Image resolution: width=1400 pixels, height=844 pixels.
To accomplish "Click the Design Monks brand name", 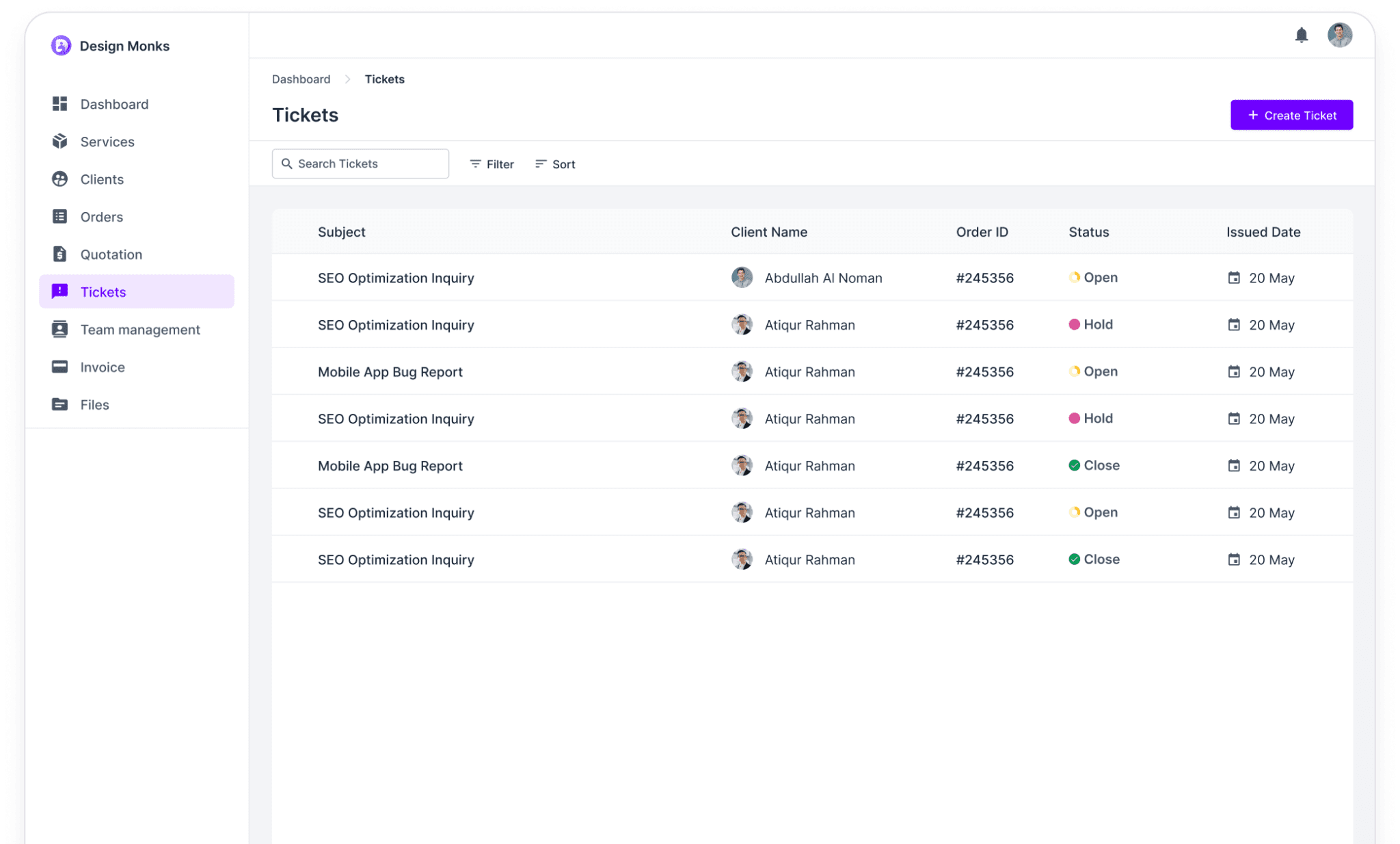I will tap(124, 46).
